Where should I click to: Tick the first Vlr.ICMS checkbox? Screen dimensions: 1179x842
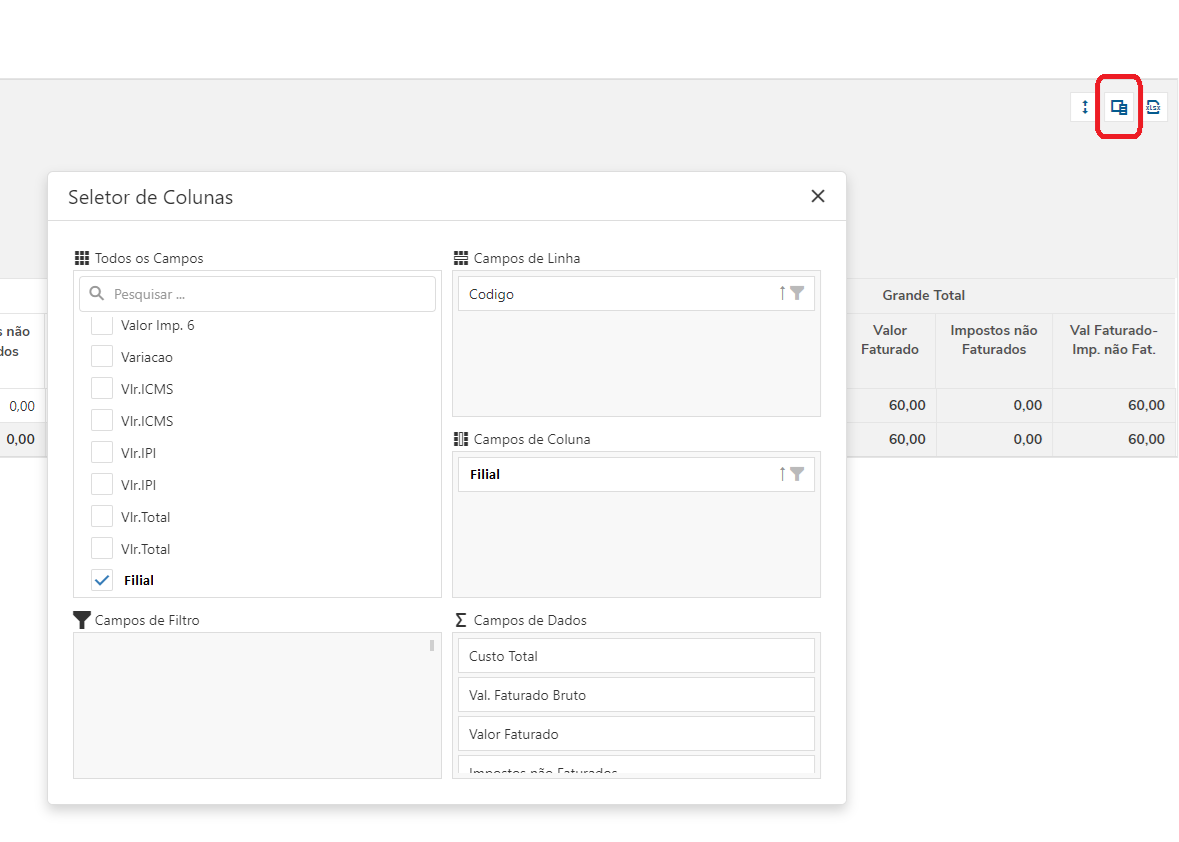click(102, 389)
